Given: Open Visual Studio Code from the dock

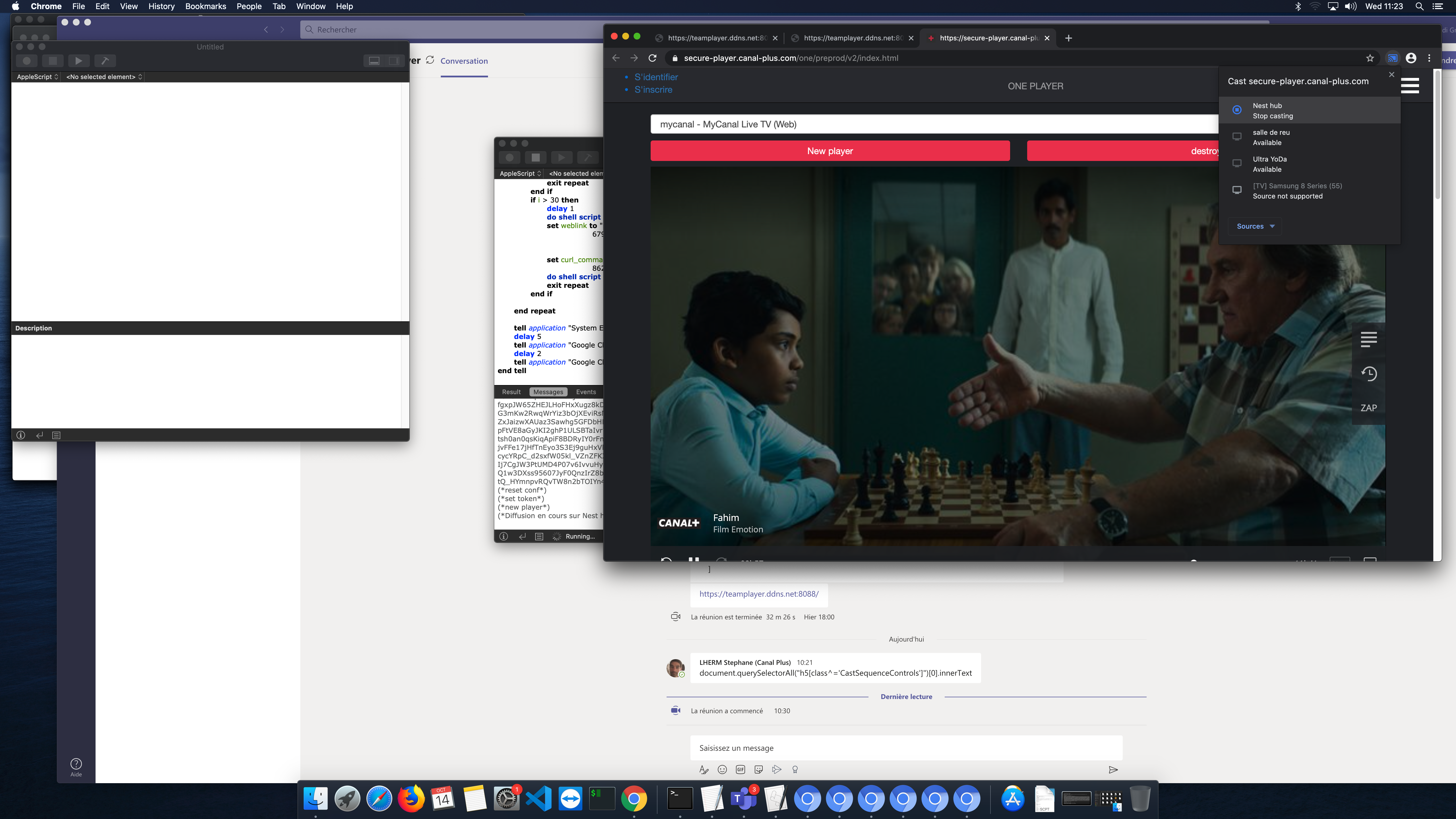Looking at the screenshot, I should [538, 799].
